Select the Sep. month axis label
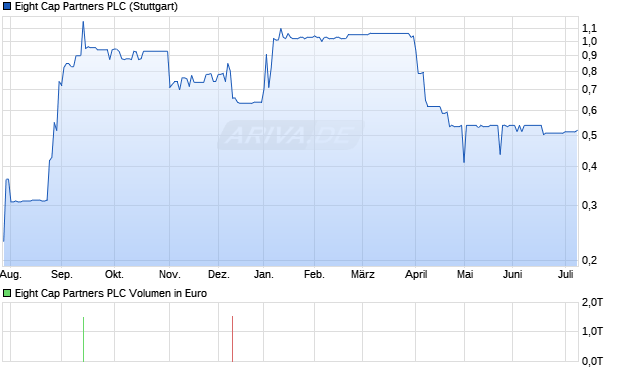This screenshot has width=620, height=371. click(x=62, y=274)
